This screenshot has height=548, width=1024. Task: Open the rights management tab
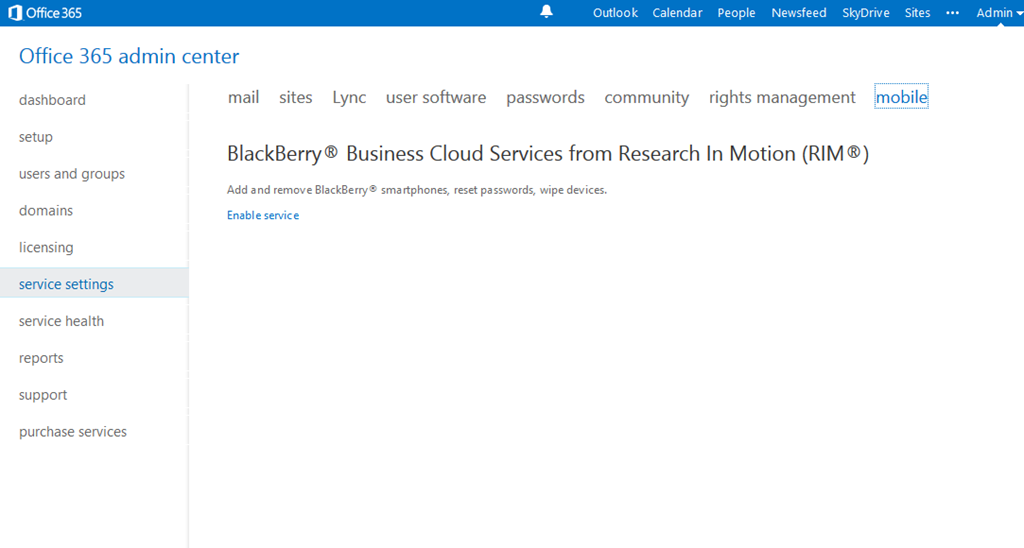tap(782, 97)
